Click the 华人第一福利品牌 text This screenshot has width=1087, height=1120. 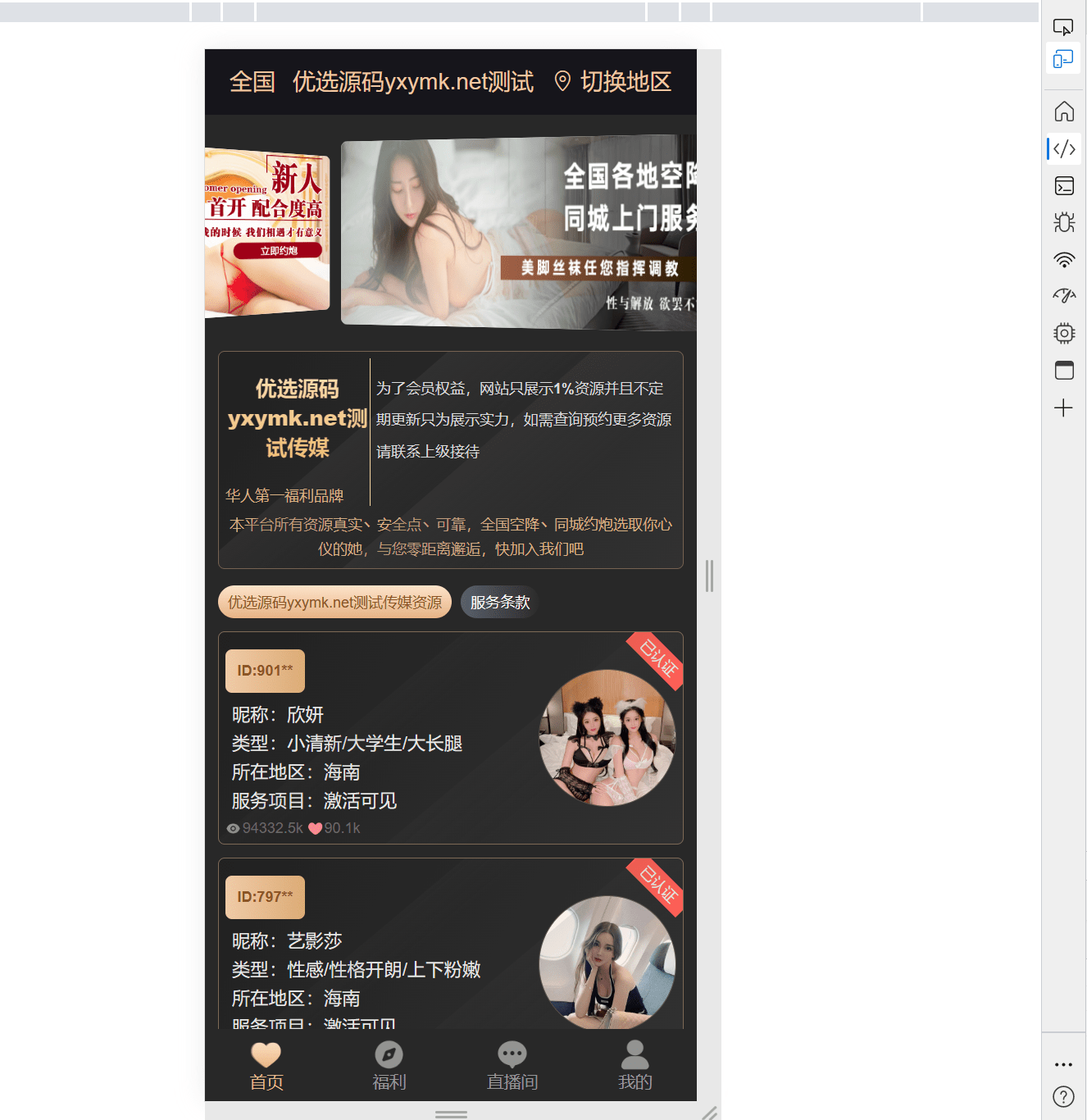284,495
